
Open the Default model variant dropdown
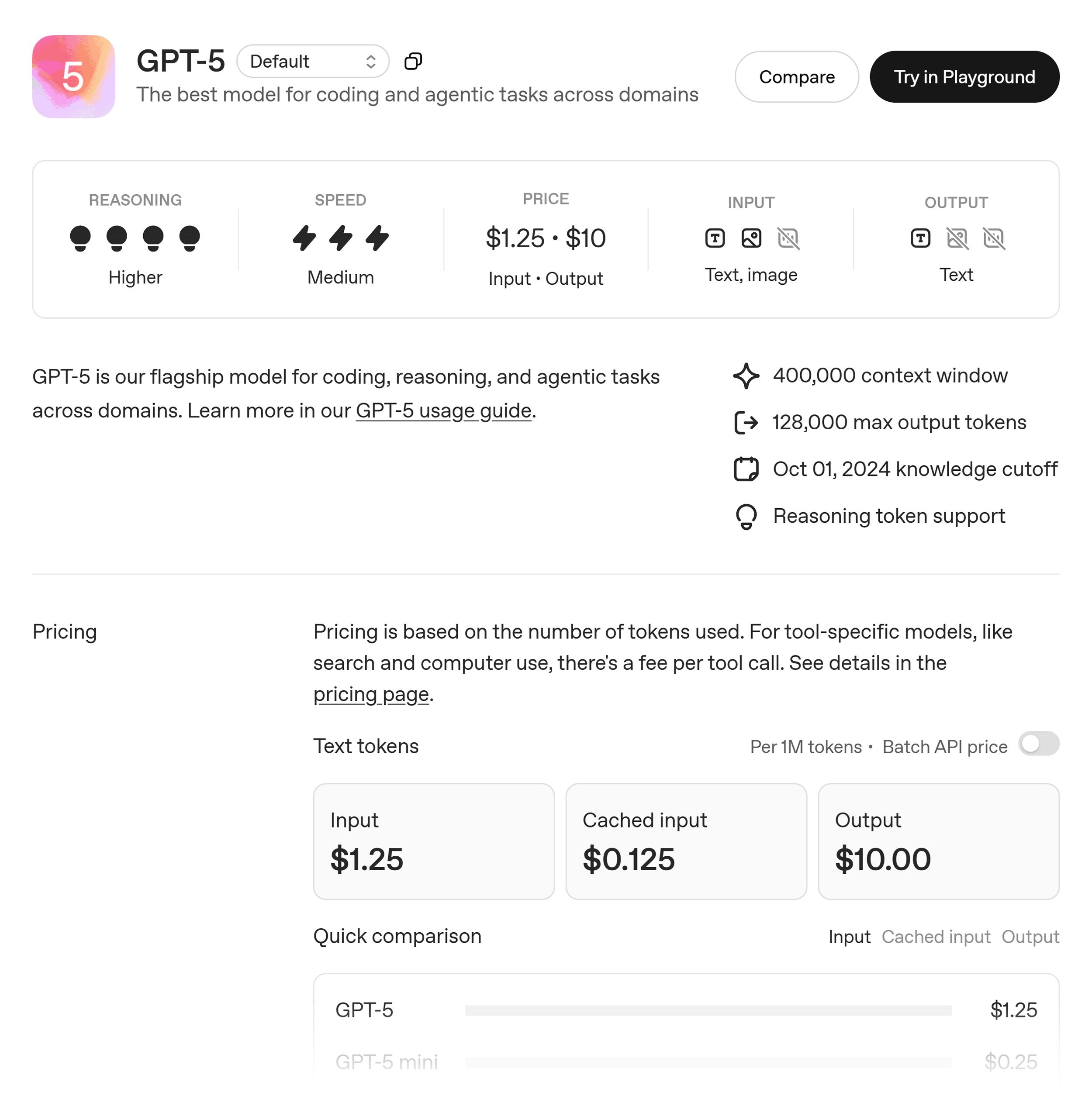(313, 61)
